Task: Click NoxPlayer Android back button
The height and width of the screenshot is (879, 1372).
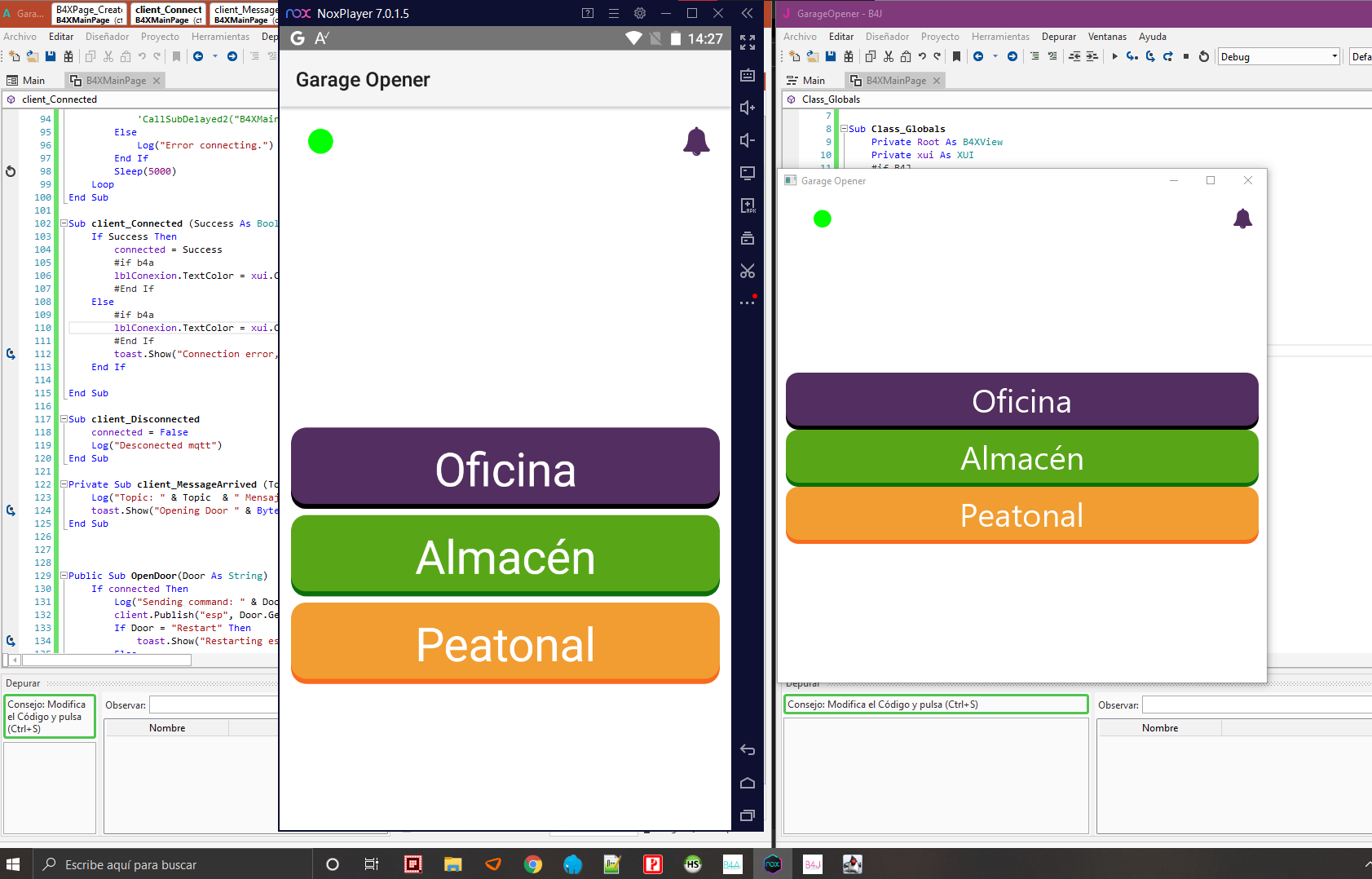Action: tap(748, 750)
